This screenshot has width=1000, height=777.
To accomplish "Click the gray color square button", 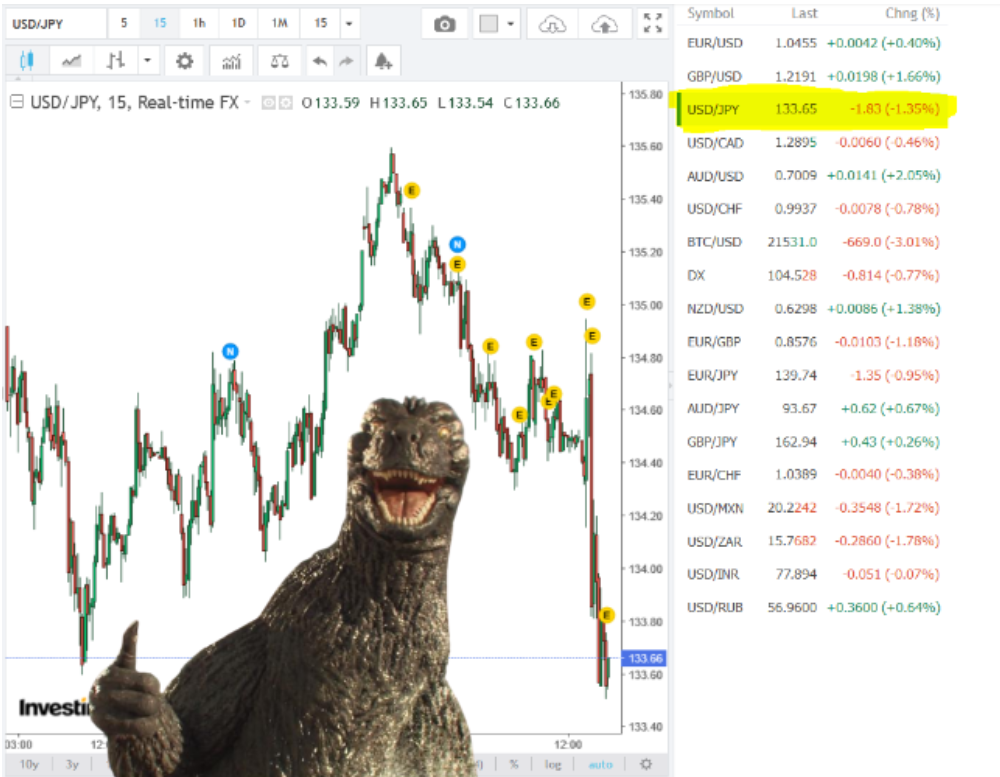I will (x=489, y=24).
